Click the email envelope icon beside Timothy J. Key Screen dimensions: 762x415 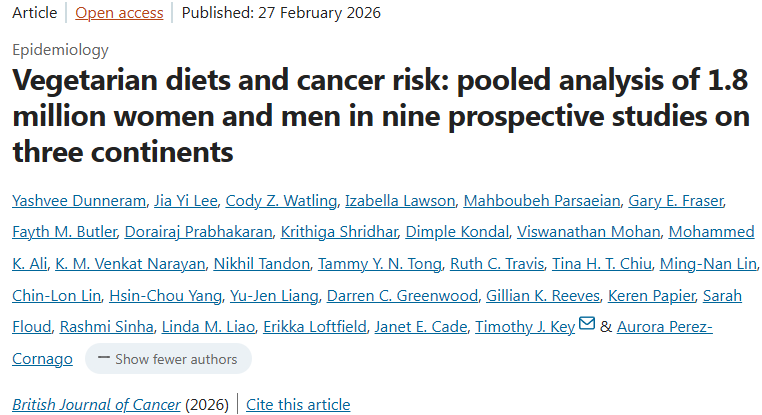tap(587, 326)
